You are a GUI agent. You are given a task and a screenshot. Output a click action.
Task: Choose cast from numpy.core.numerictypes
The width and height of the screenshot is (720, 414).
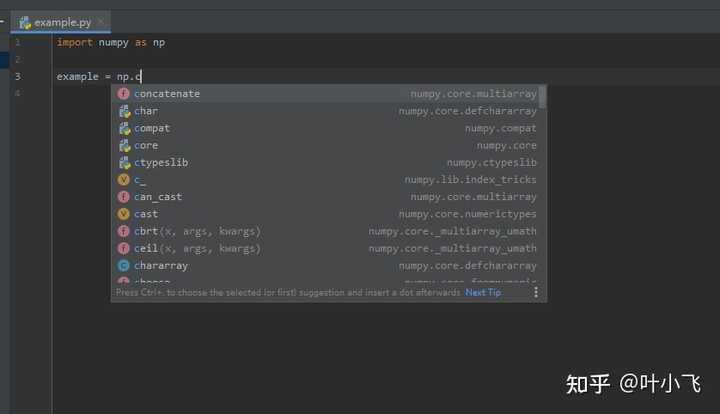tap(146, 214)
